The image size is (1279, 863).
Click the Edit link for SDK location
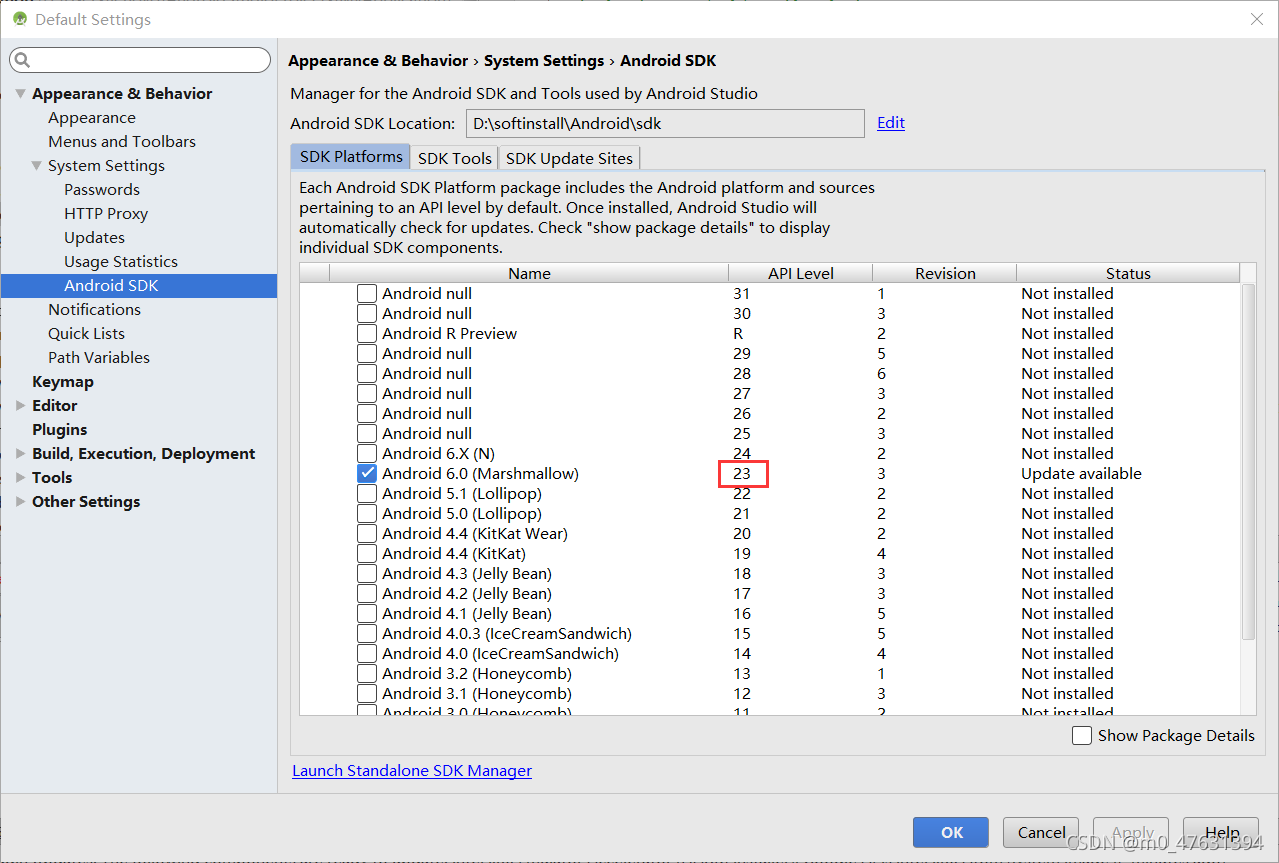(891, 123)
